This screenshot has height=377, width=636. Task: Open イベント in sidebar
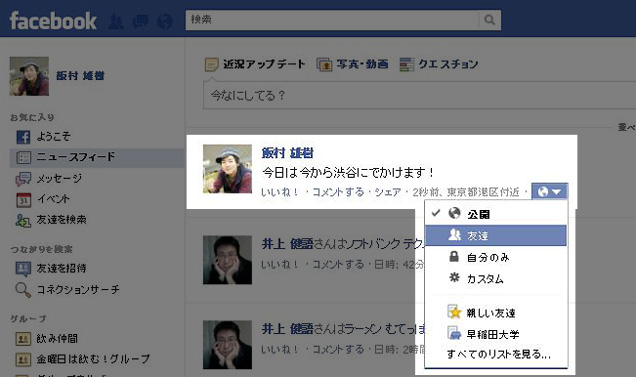pyautogui.click(x=54, y=199)
